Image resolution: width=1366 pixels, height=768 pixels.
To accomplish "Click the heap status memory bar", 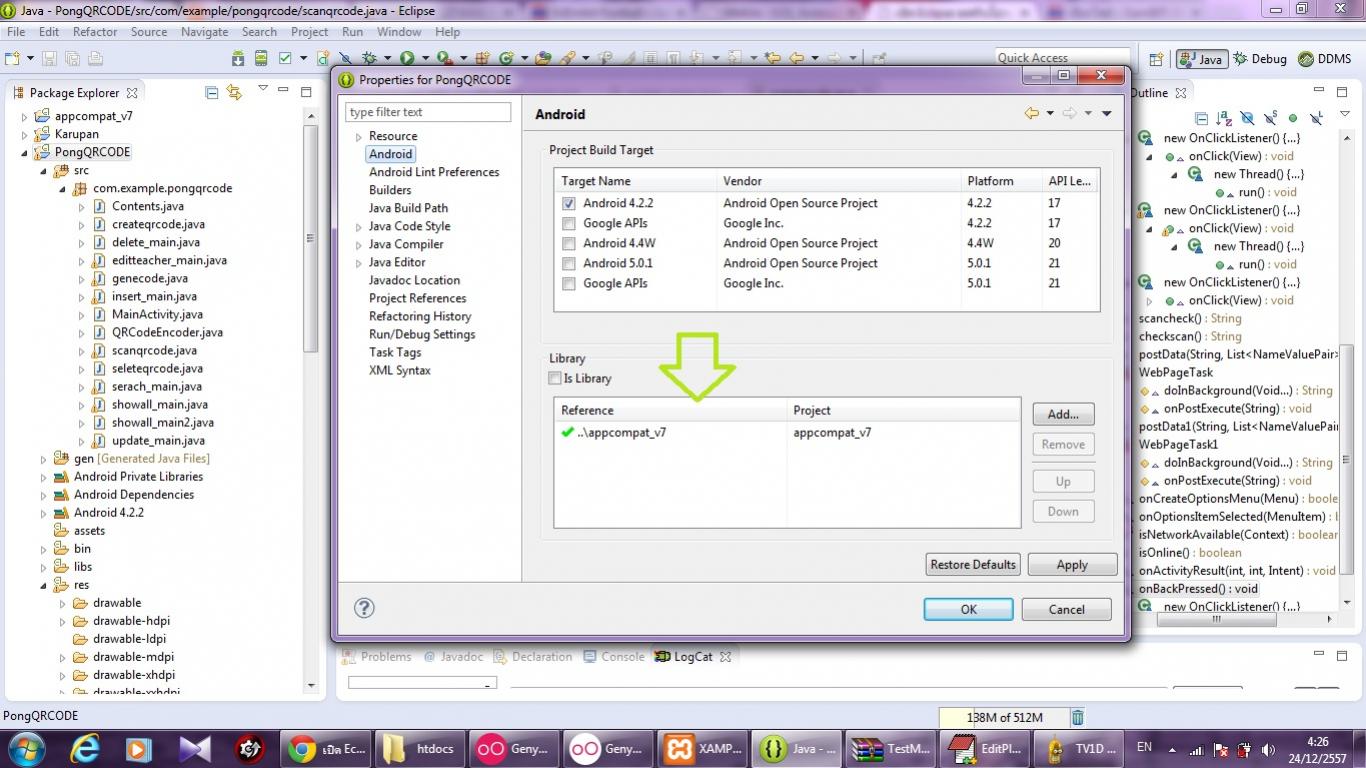I will (x=1003, y=717).
